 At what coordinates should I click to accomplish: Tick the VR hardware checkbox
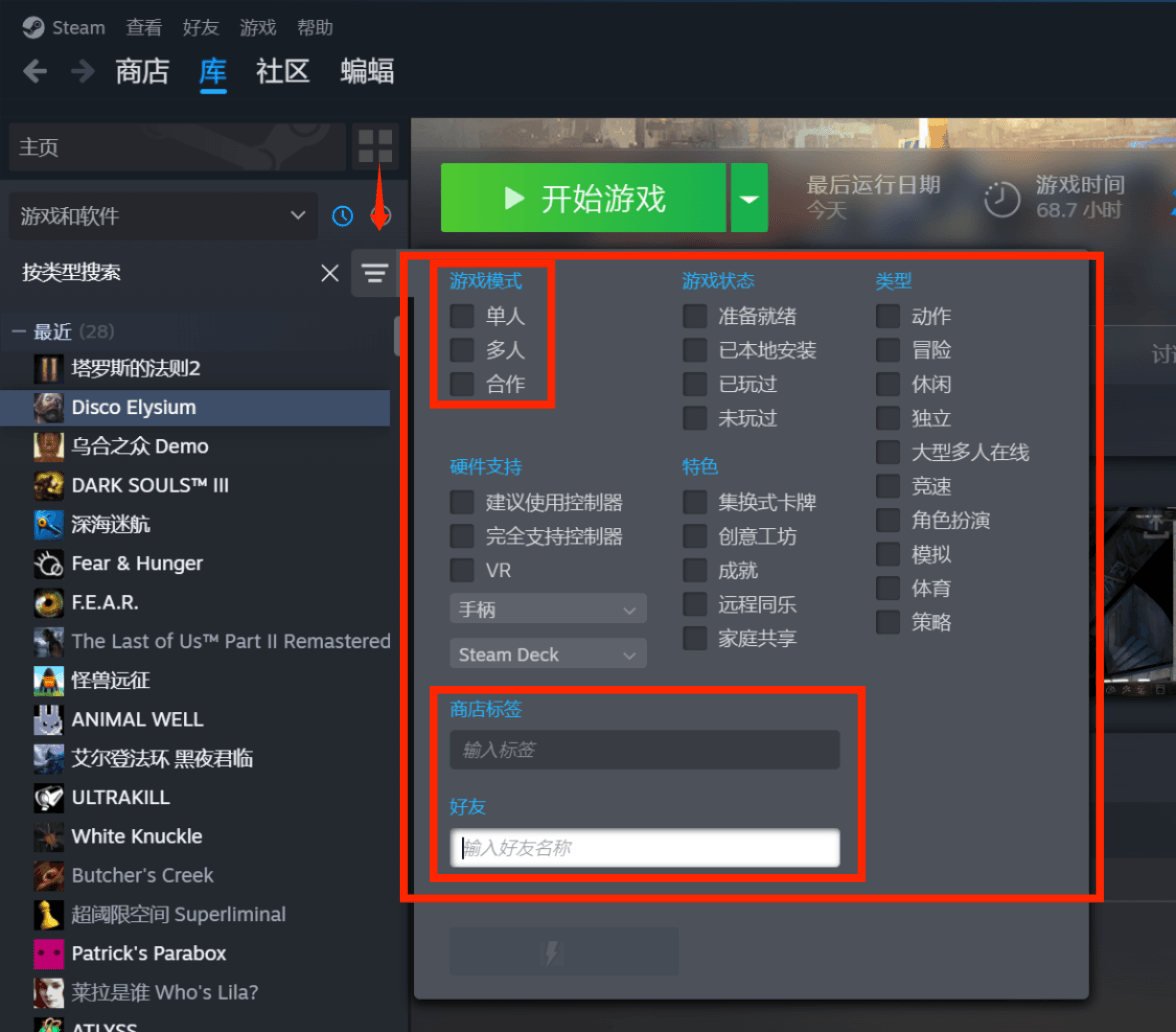pos(462,570)
